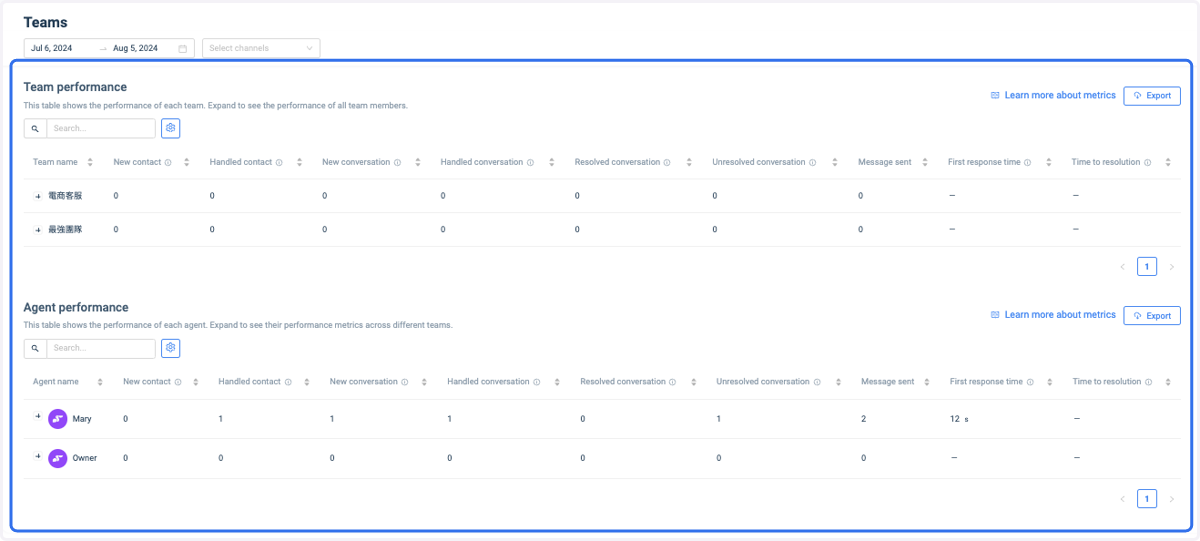
Task: Expand the 最強團隊 team row
Action: (x=38, y=229)
